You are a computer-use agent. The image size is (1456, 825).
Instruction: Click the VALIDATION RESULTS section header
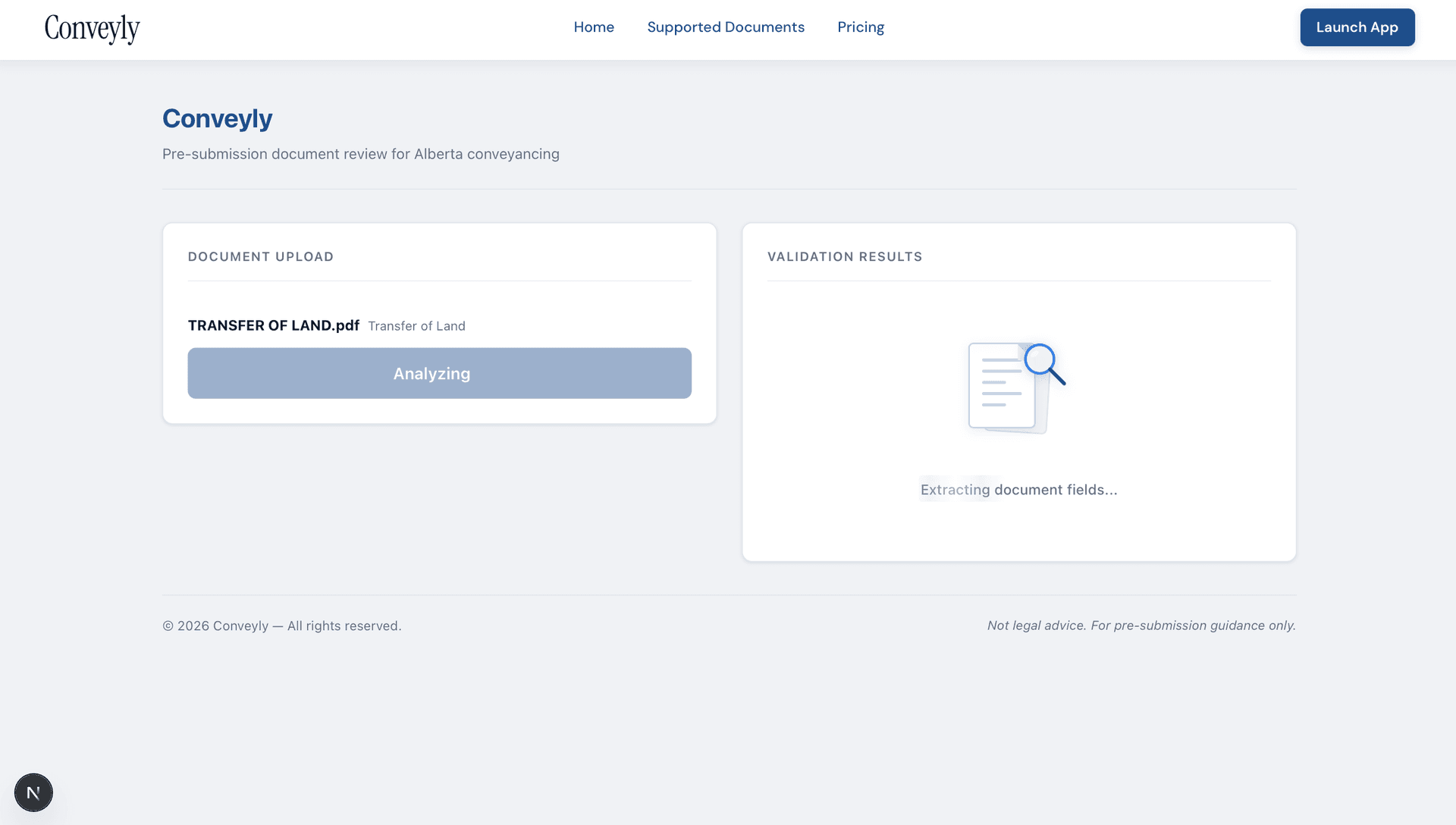coord(845,256)
